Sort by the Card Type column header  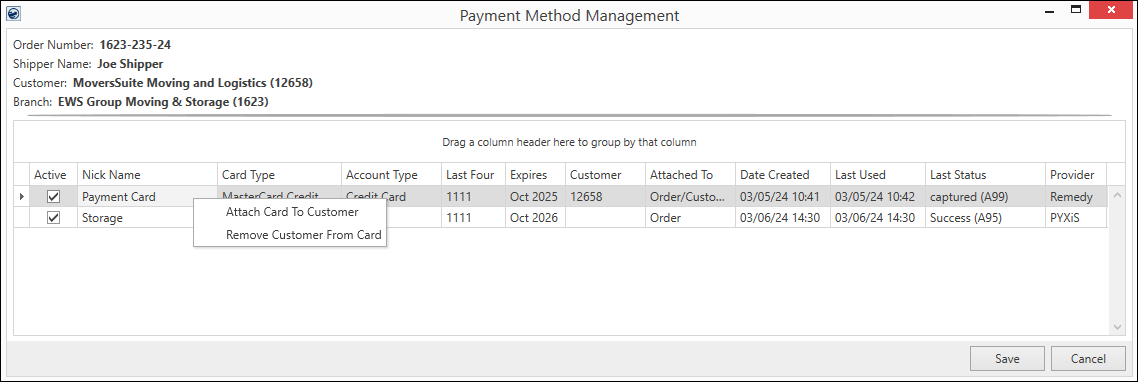click(279, 174)
